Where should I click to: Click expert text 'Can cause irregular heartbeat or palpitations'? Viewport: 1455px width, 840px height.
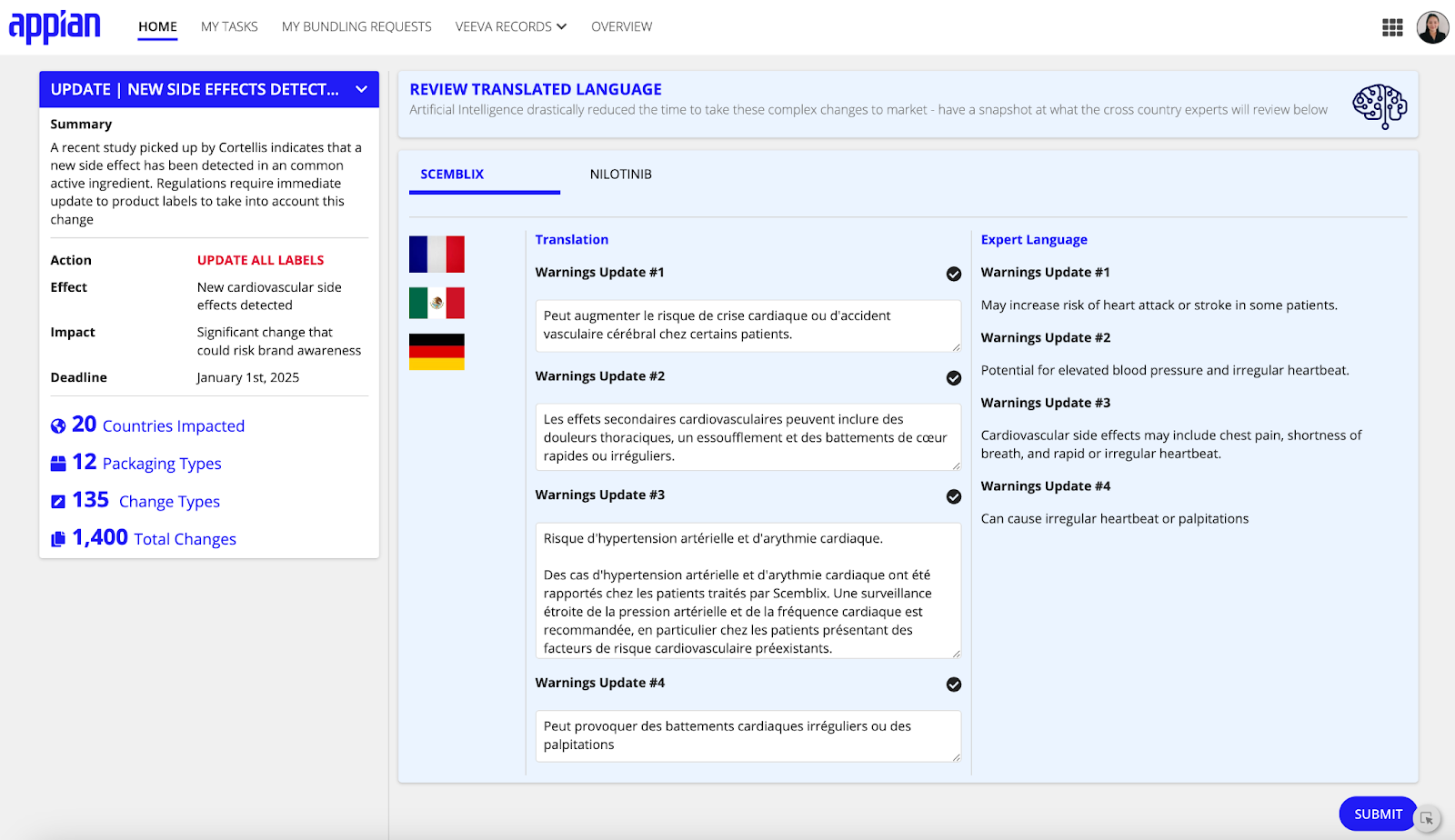pyautogui.click(x=1114, y=518)
